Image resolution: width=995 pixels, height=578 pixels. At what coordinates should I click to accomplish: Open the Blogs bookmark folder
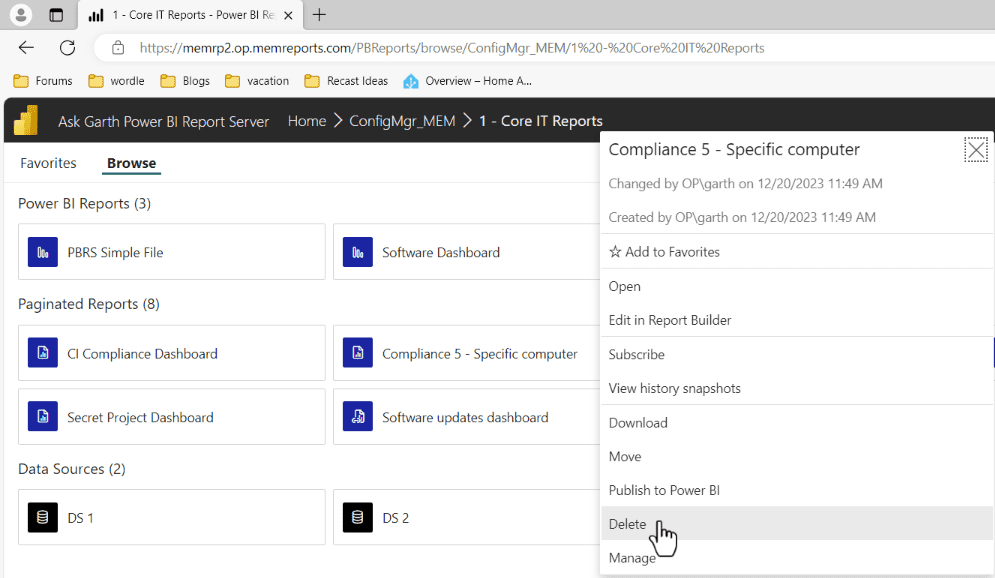pyautogui.click(x=185, y=81)
